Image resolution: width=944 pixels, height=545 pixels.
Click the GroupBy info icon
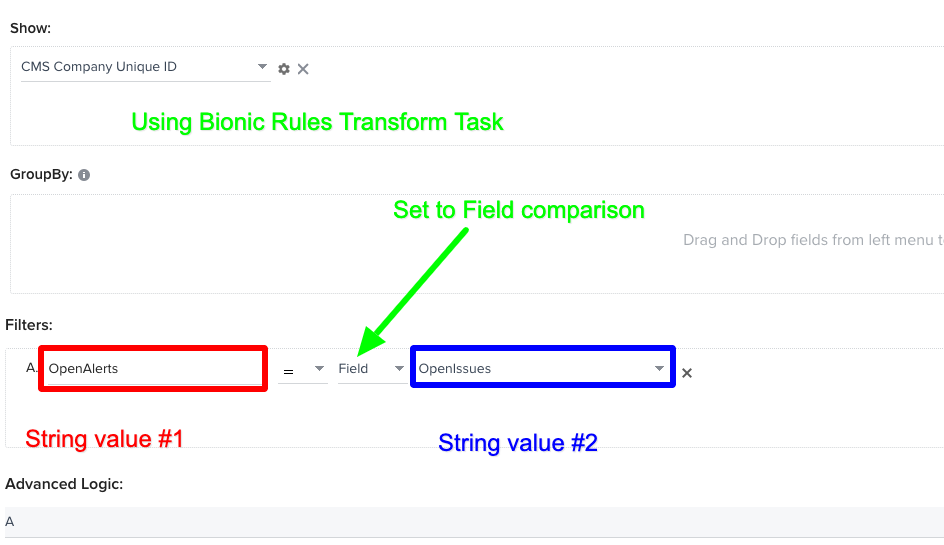click(x=84, y=175)
